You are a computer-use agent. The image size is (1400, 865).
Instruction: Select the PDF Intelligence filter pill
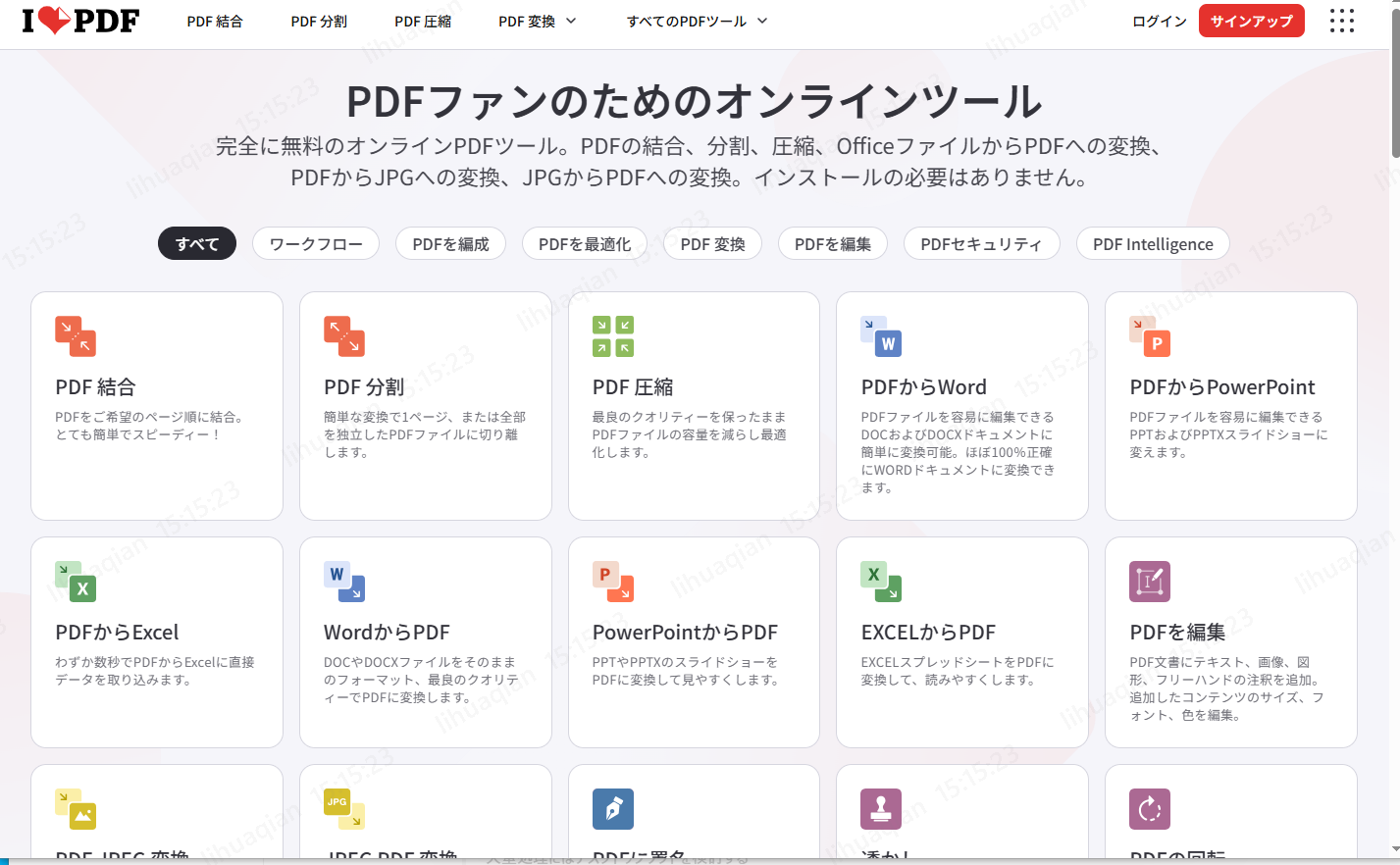point(1153,244)
